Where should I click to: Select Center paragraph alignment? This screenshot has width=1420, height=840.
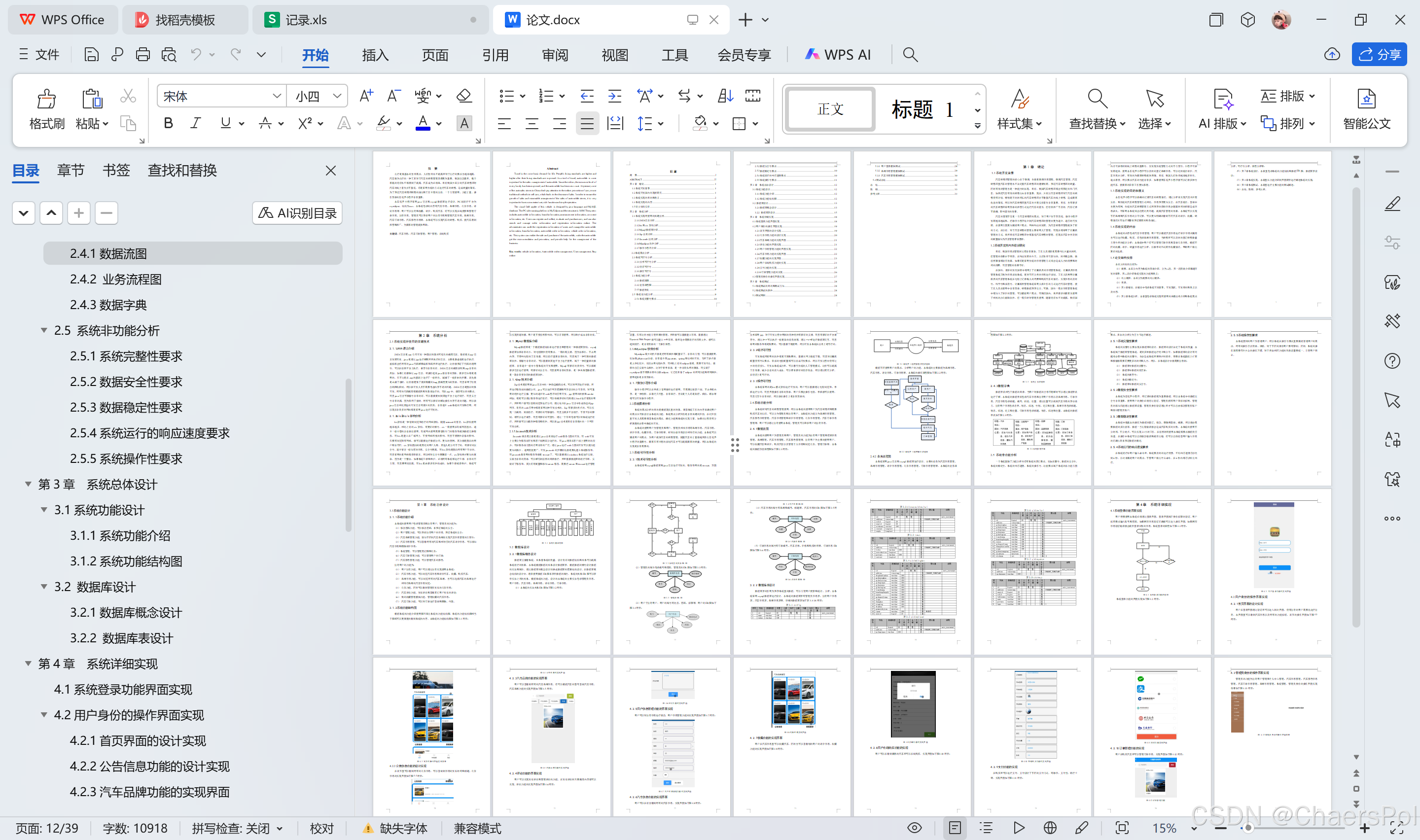click(x=532, y=123)
